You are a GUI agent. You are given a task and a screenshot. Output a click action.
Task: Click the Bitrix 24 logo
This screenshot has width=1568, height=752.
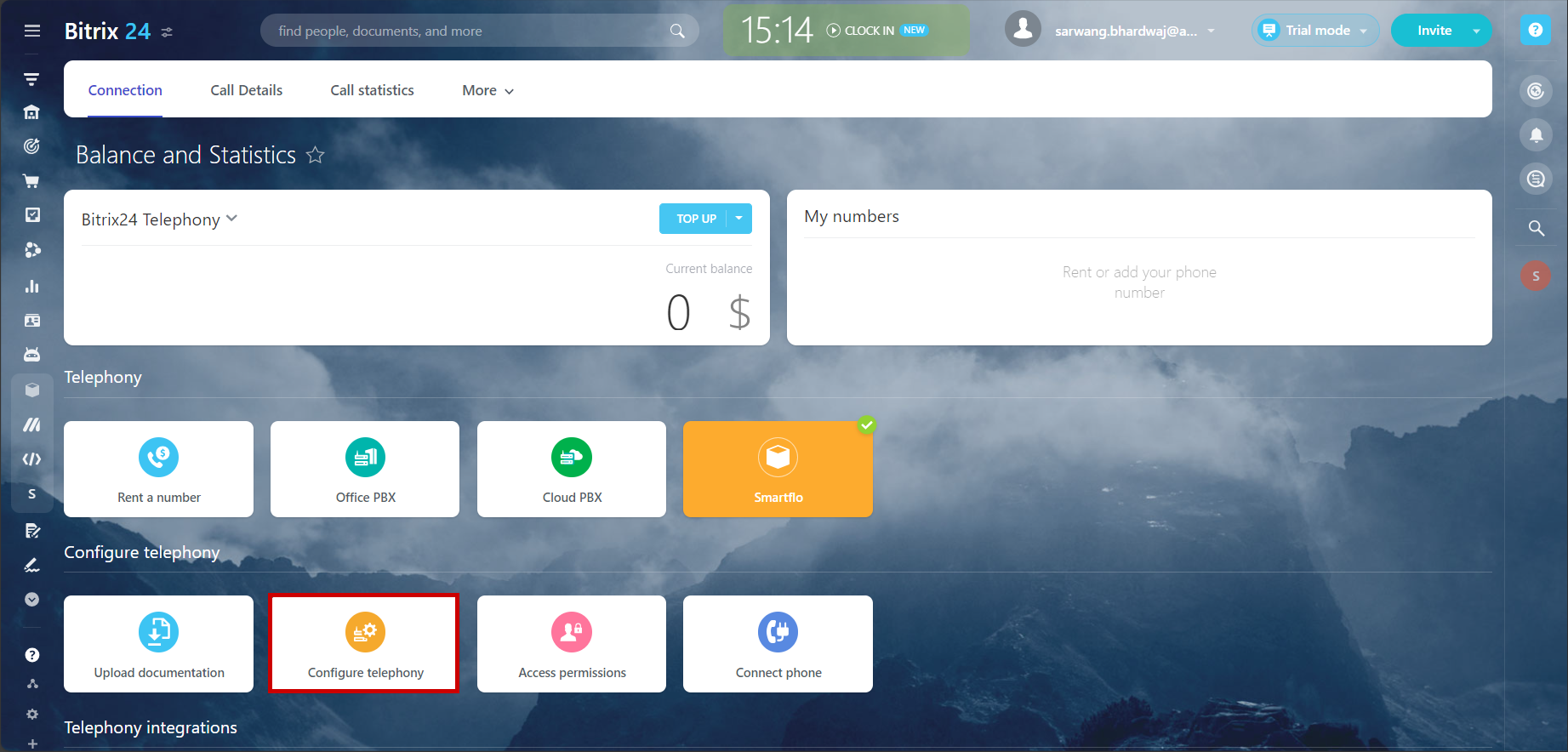(x=107, y=31)
